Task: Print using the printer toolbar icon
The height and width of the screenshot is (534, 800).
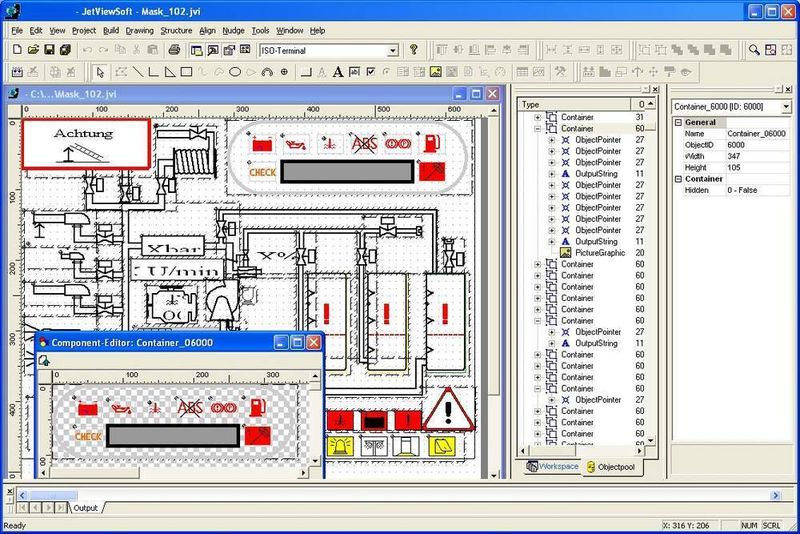Action: pyautogui.click(x=174, y=49)
